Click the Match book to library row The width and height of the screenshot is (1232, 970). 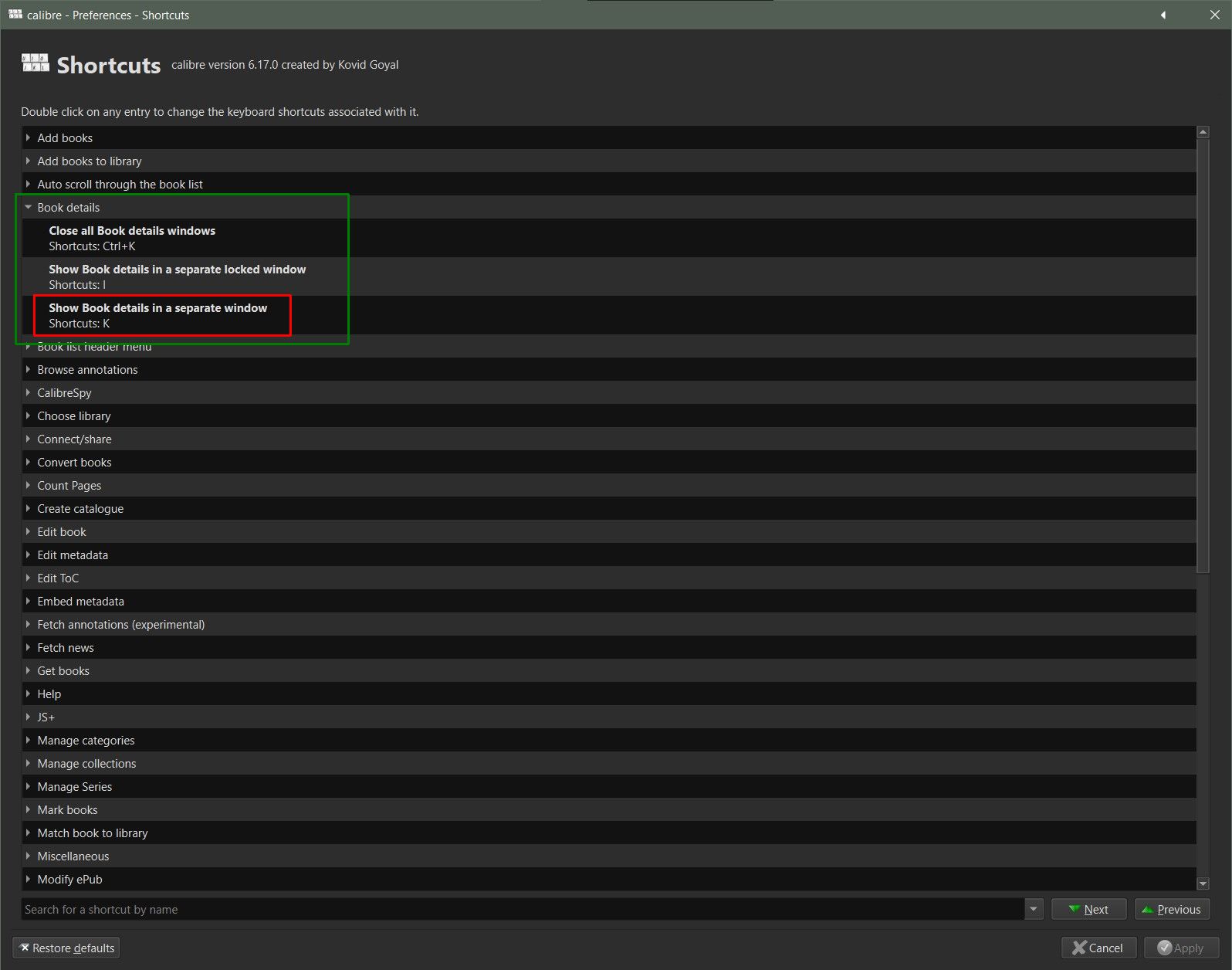pyautogui.click(x=609, y=833)
